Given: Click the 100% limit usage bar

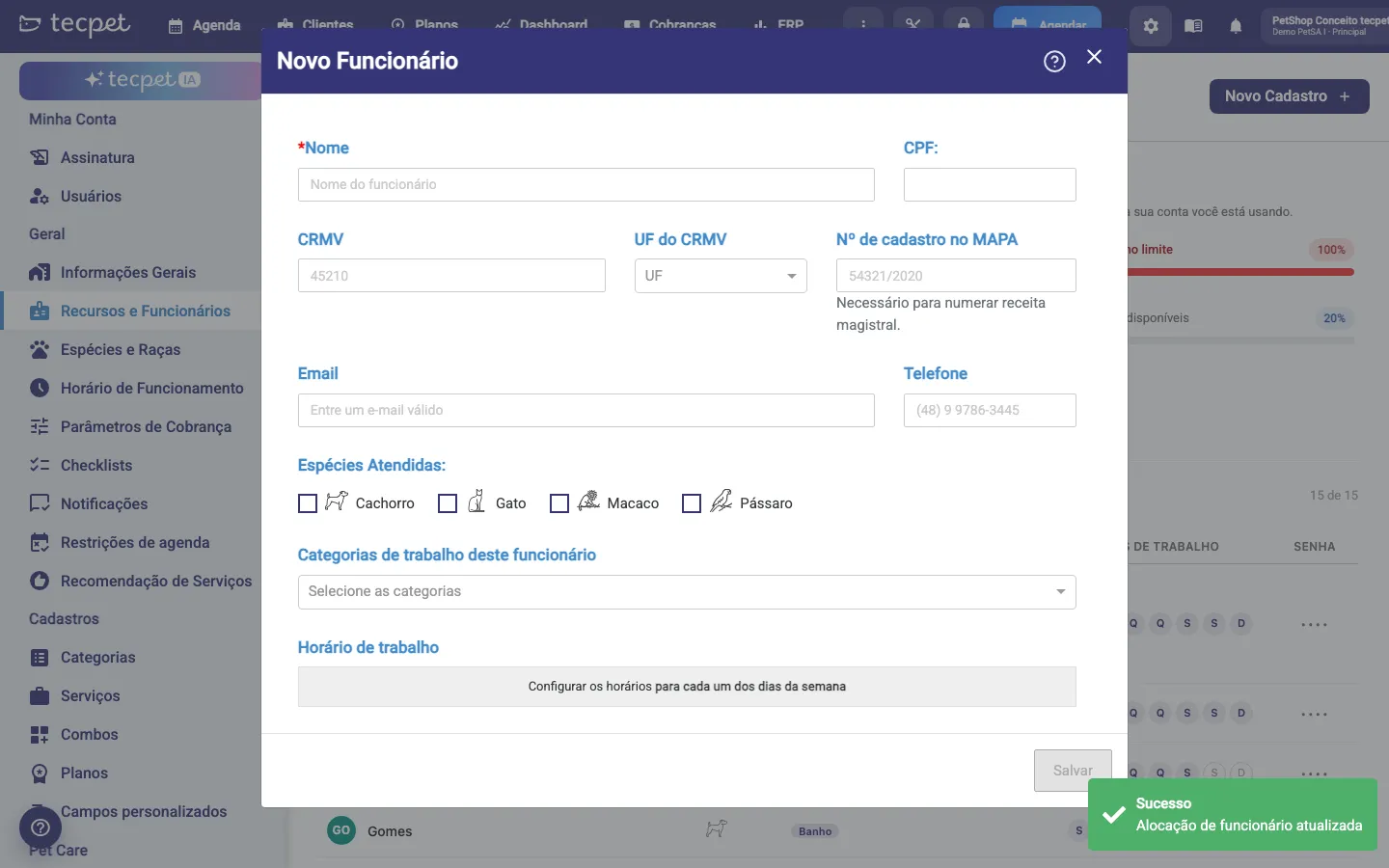Looking at the screenshot, I should coord(1240,272).
